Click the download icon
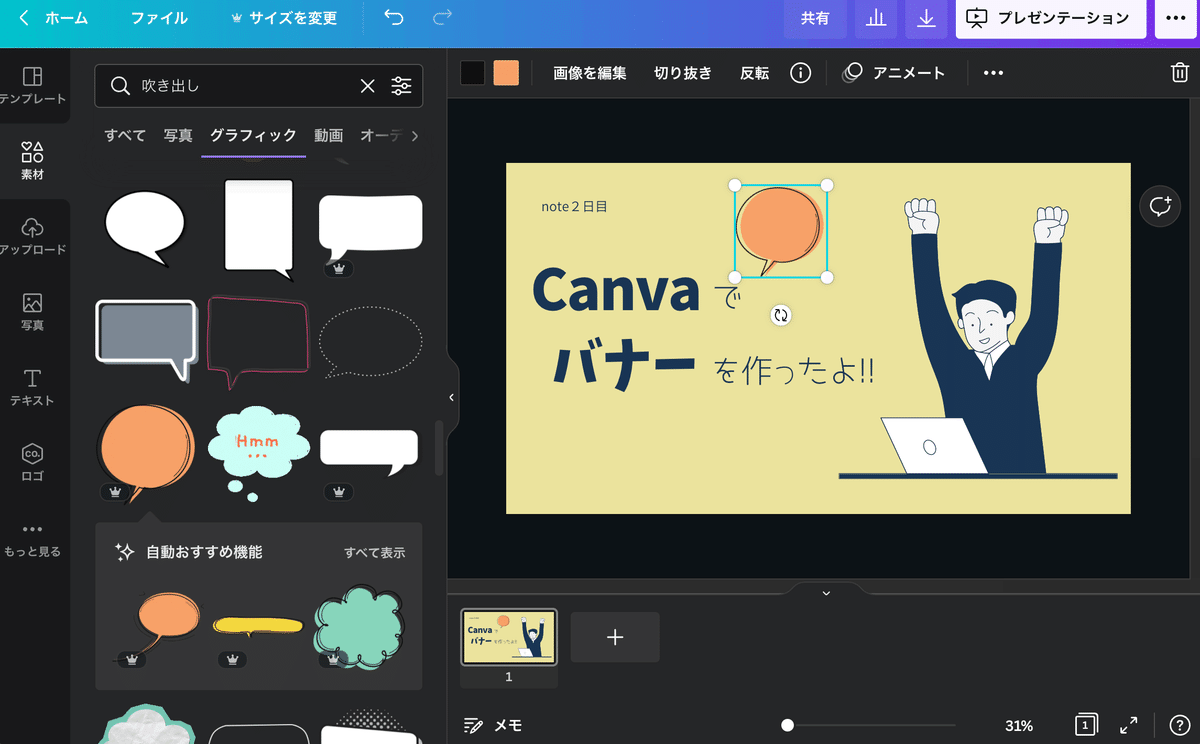1200x744 pixels. [x=927, y=18]
